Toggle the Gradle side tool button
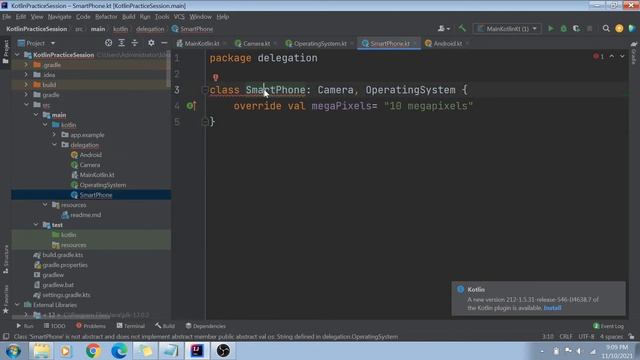Image resolution: width=640 pixels, height=360 pixels. click(x=634, y=53)
